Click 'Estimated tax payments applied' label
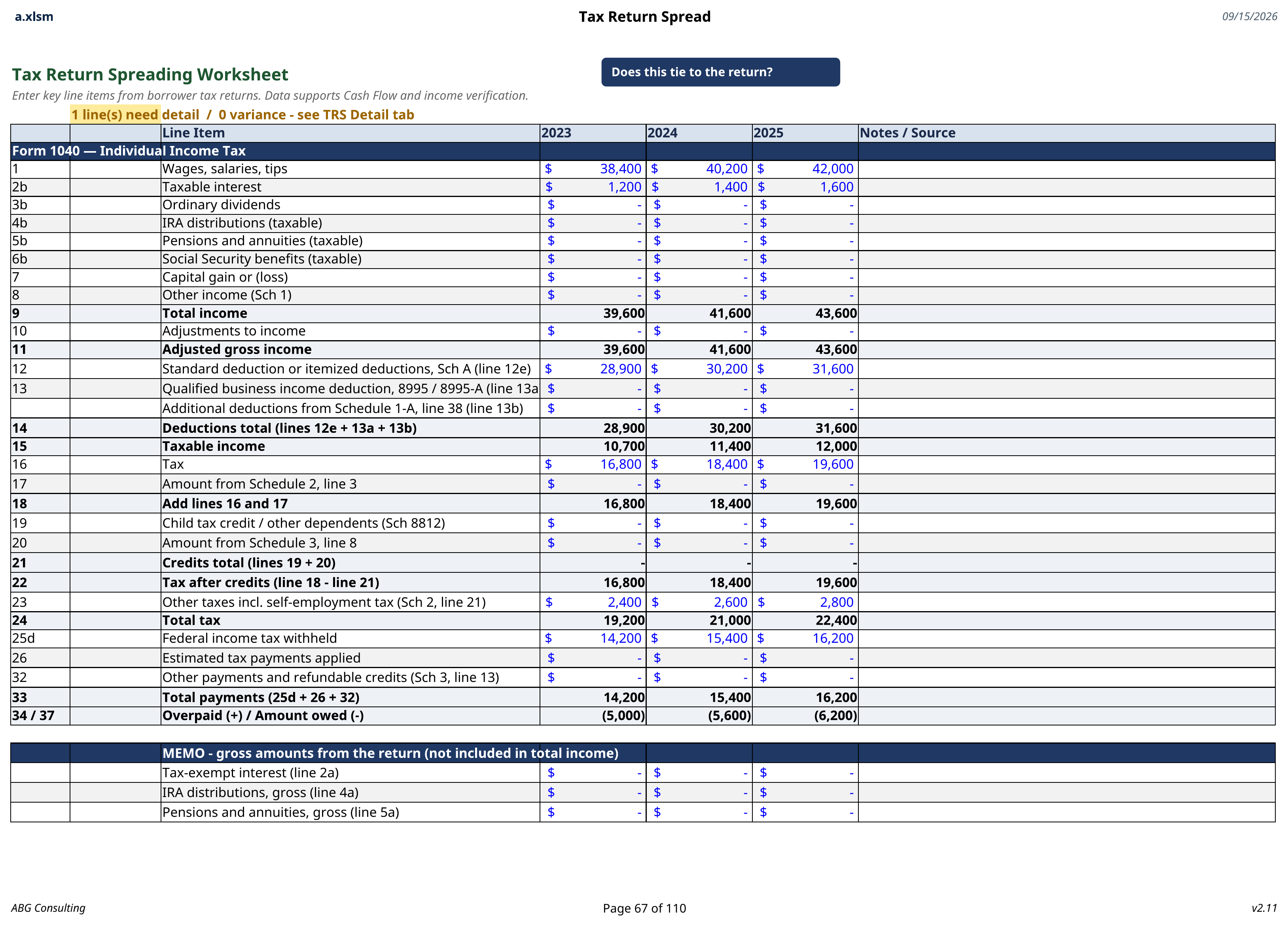Screen dimensions: 1288x926 click(x=261, y=658)
